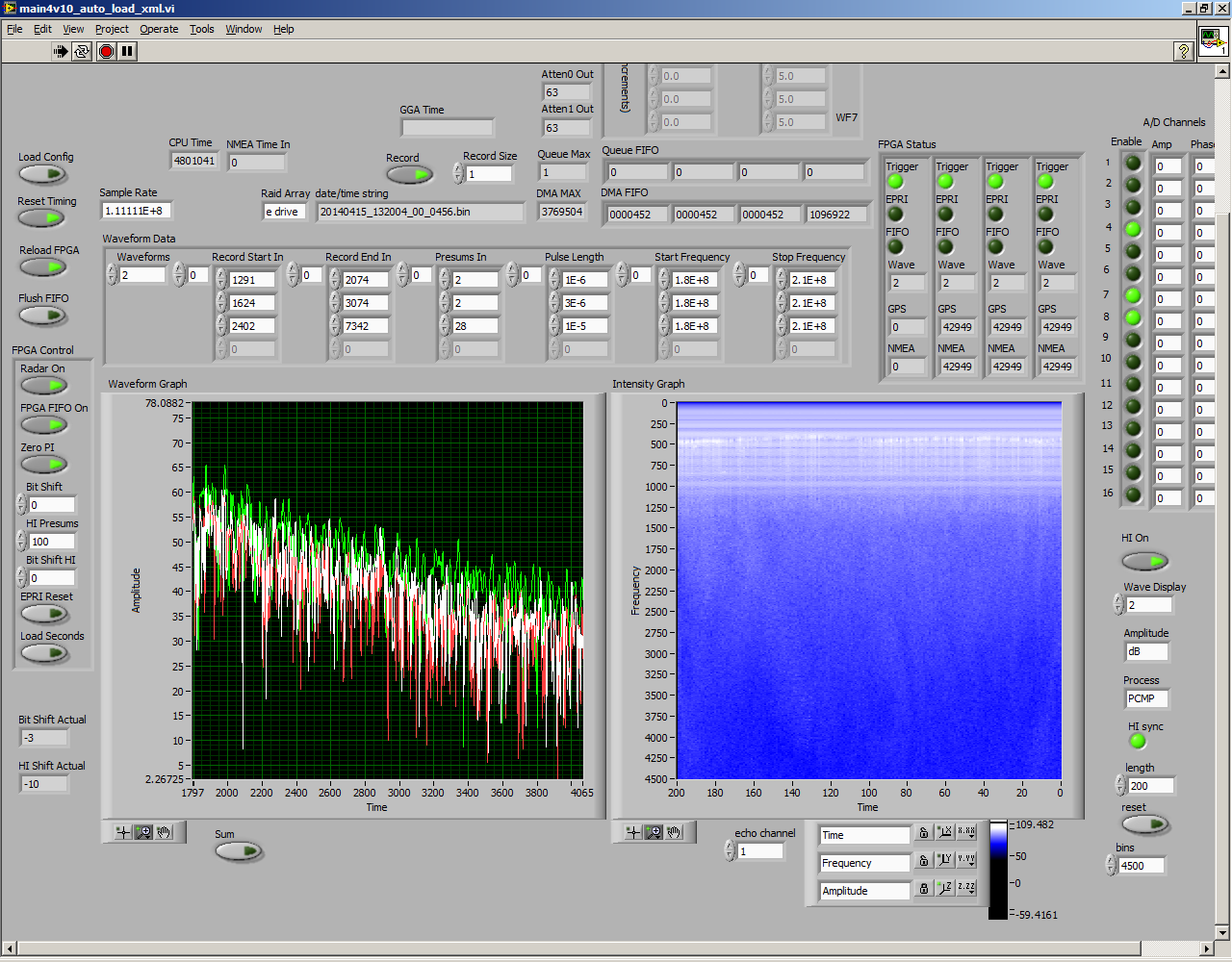This screenshot has width=1232, height=962.
Task: Open the Frequency axis format dropdown
Action: pos(966,860)
